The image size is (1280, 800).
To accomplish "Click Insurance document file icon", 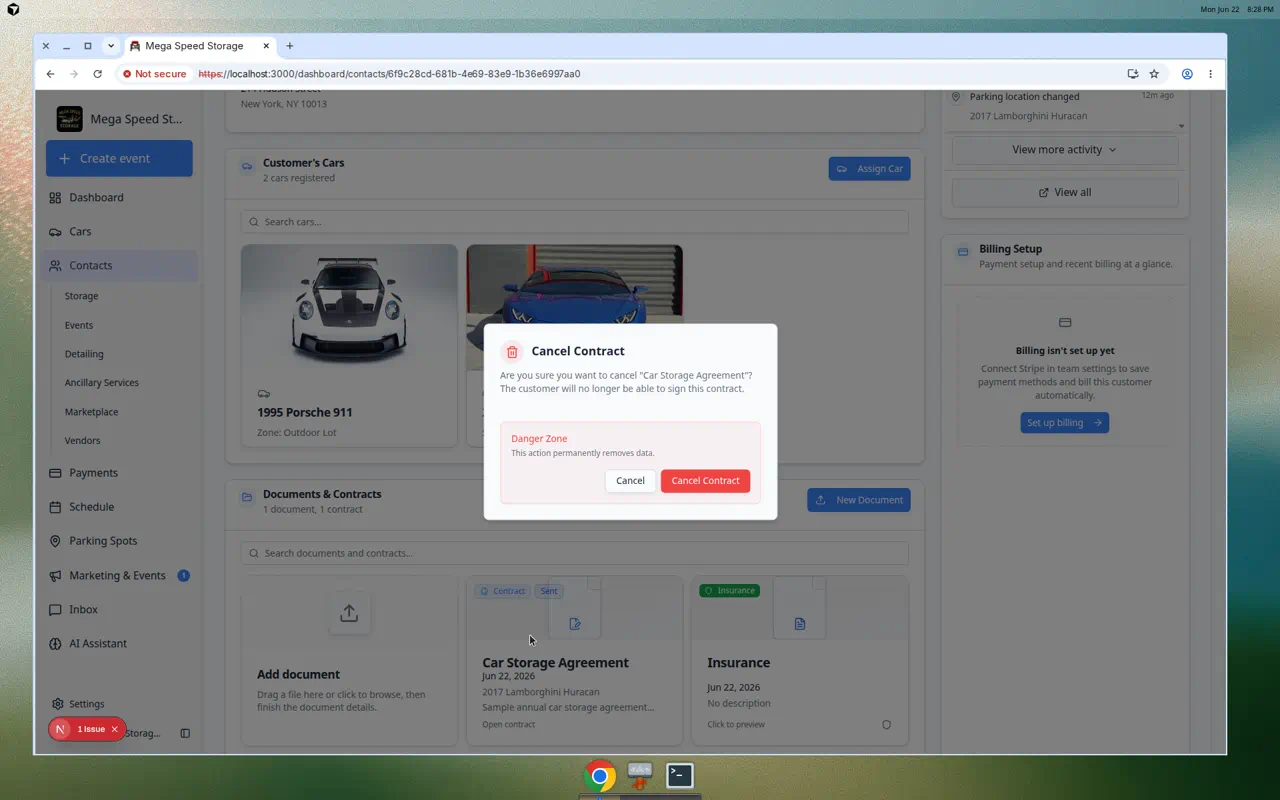I will coord(800,624).
